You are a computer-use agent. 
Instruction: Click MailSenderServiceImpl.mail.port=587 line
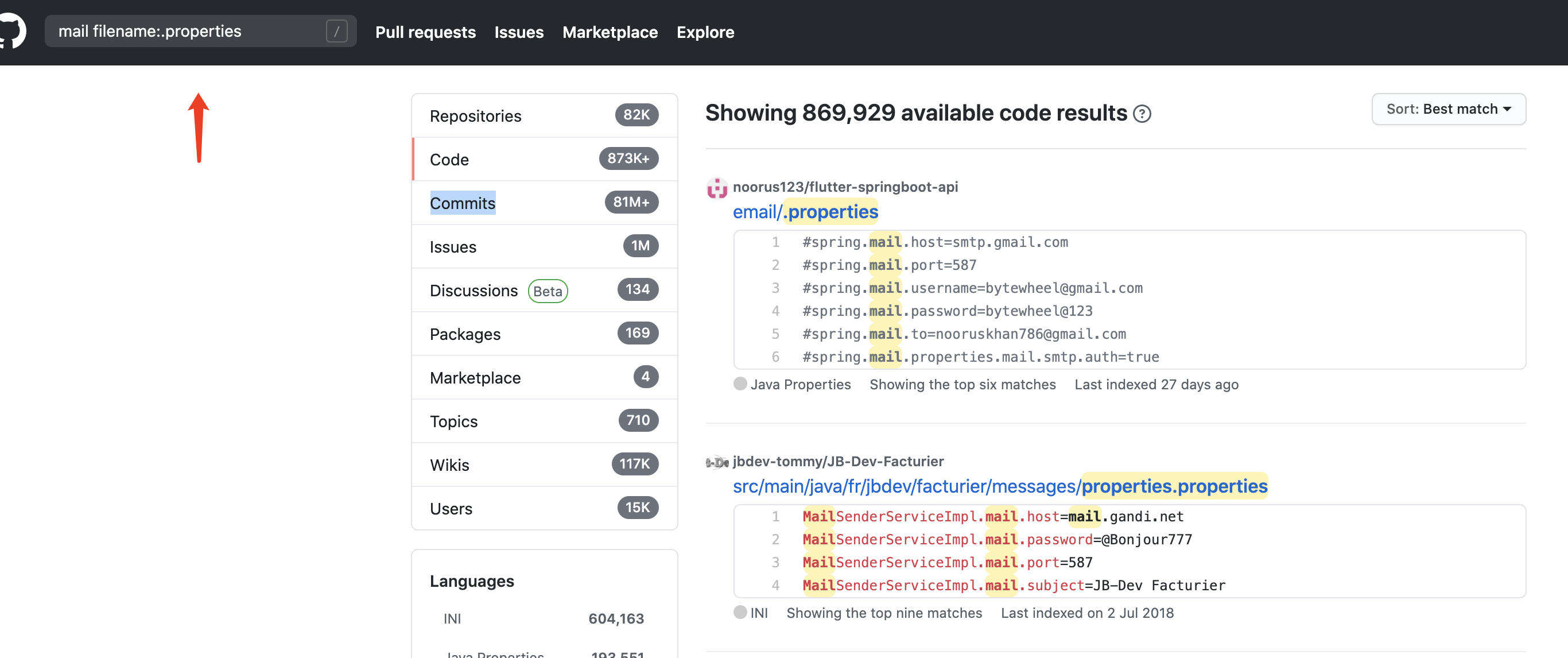(x=947, y=563)
